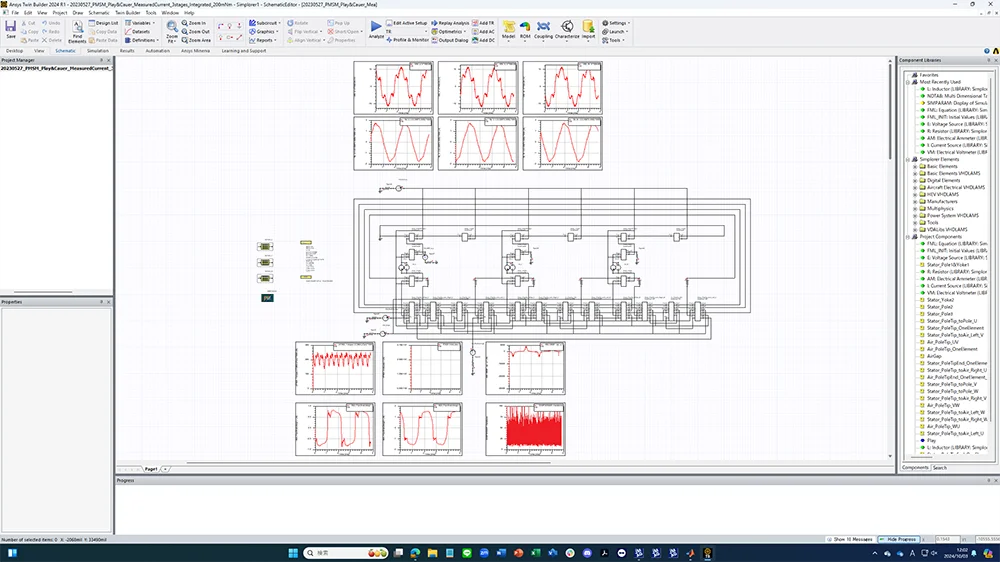This screenshot has height=562, width=1000.
Task: Switch to the Simulation ribbon tab
Action: [98, 51]
